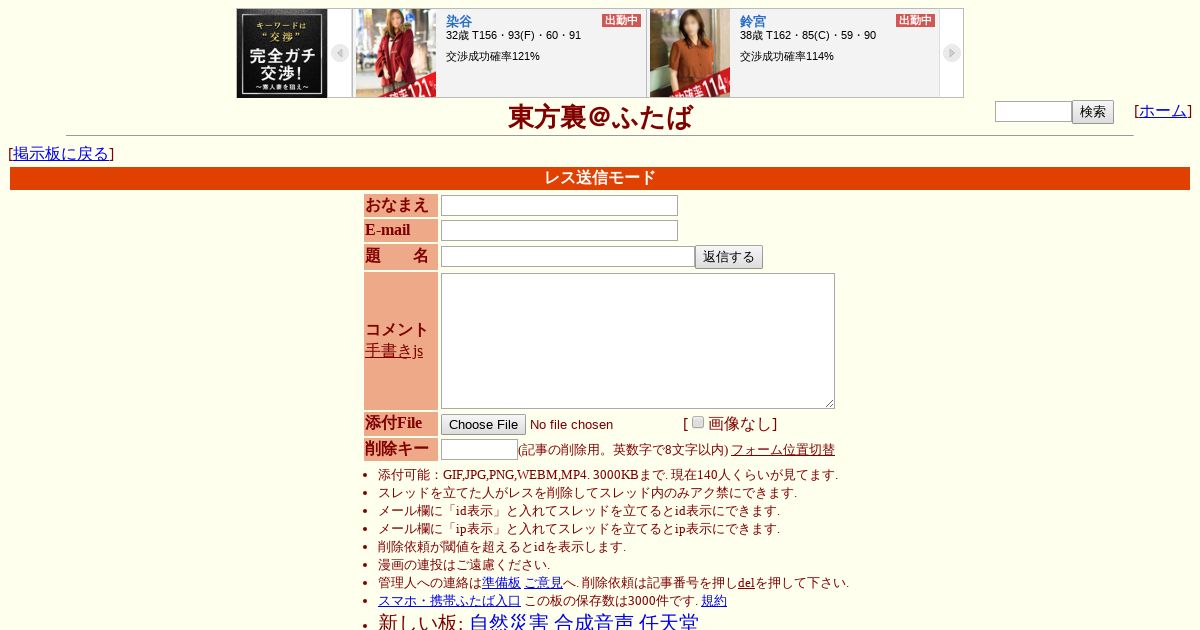
Task: Click the search text box
Action: click(x=1033, y=112)
